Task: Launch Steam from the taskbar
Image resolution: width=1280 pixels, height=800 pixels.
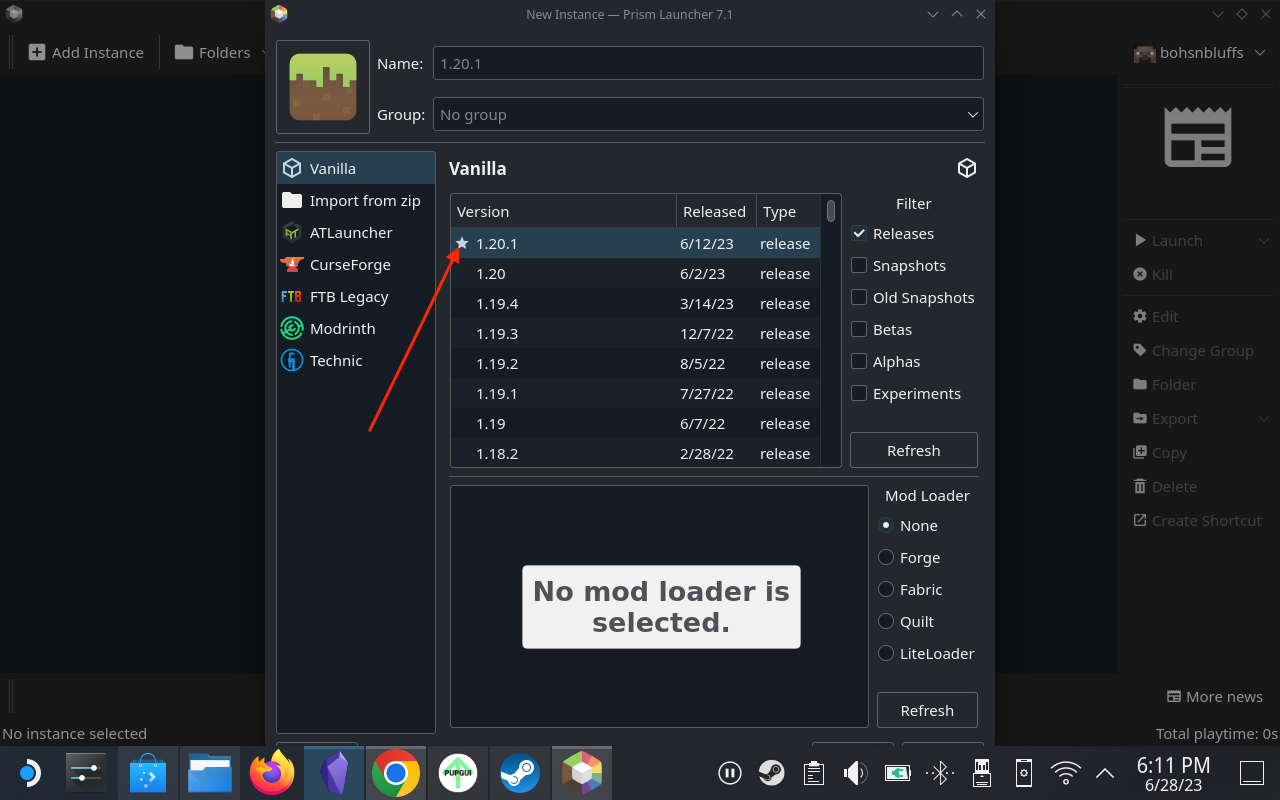Action: [x=519, y=772]
